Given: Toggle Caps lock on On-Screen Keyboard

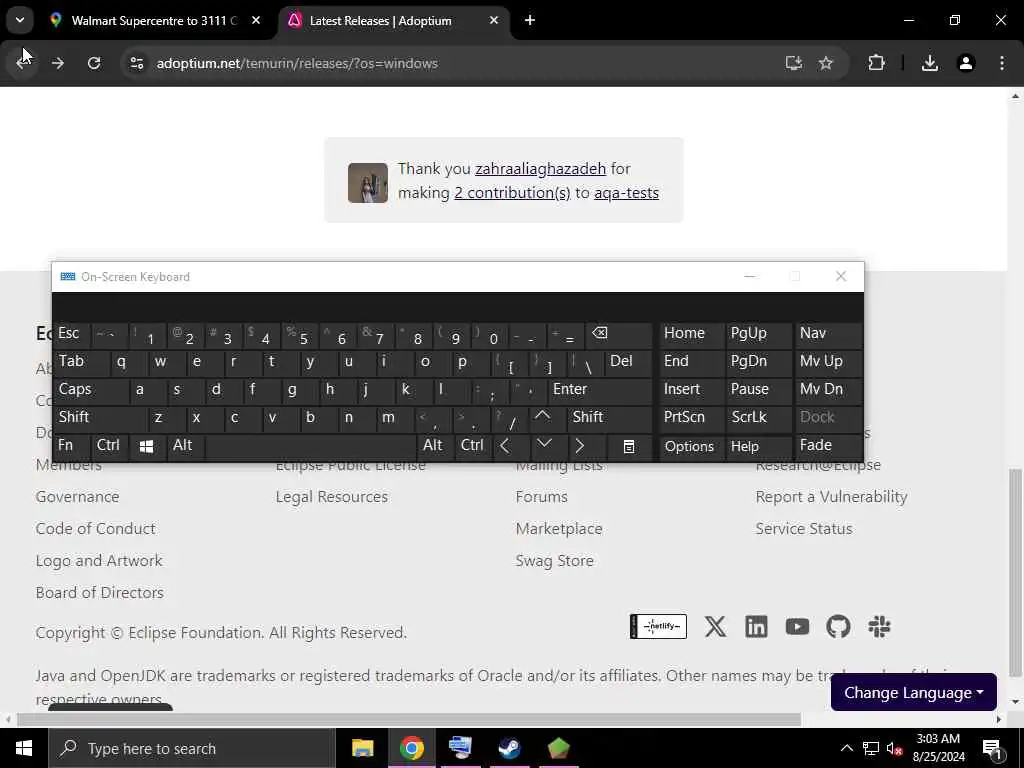Looking at the screenshot, I should [x=91, y=391].
